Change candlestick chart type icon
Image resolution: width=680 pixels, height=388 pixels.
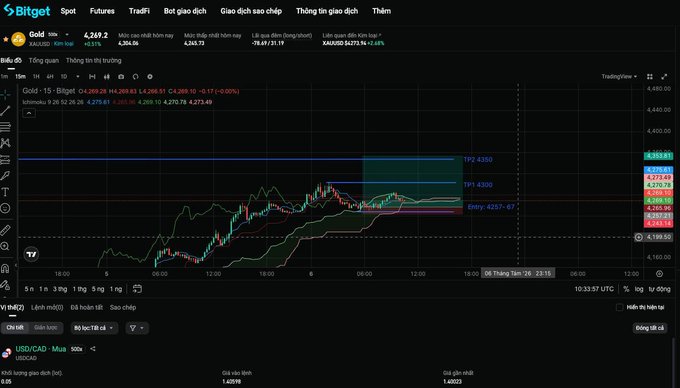pyautogui.click(x=107, y=77)
